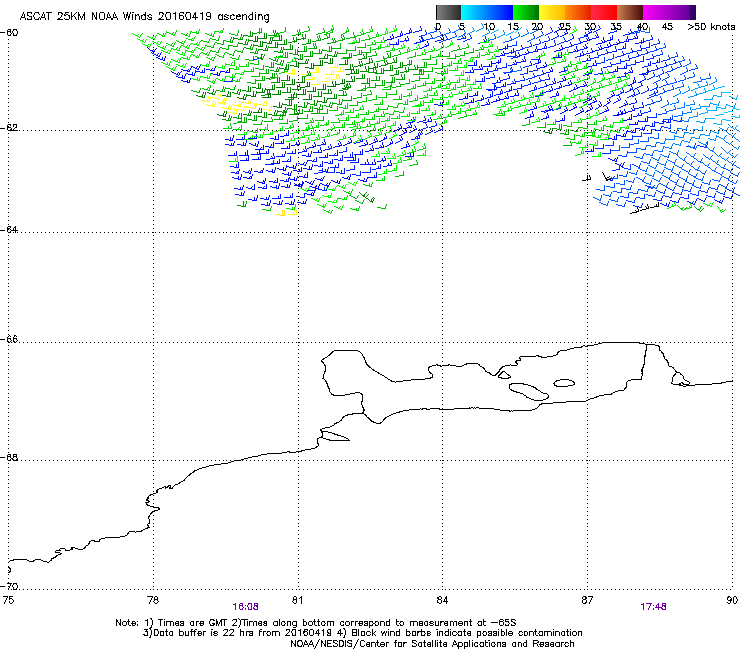Click the cyan-to-blue 5–15 knots gradient swatch
This screenshot has width=740, height=650.
487,12
